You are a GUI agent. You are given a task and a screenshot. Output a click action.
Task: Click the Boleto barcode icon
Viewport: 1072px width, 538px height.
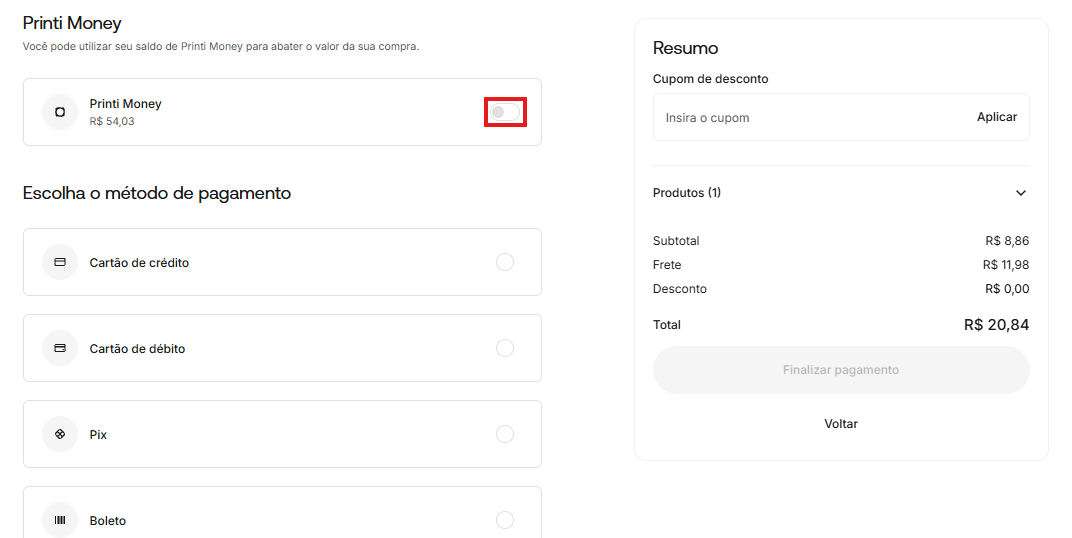tap(60, 520)
